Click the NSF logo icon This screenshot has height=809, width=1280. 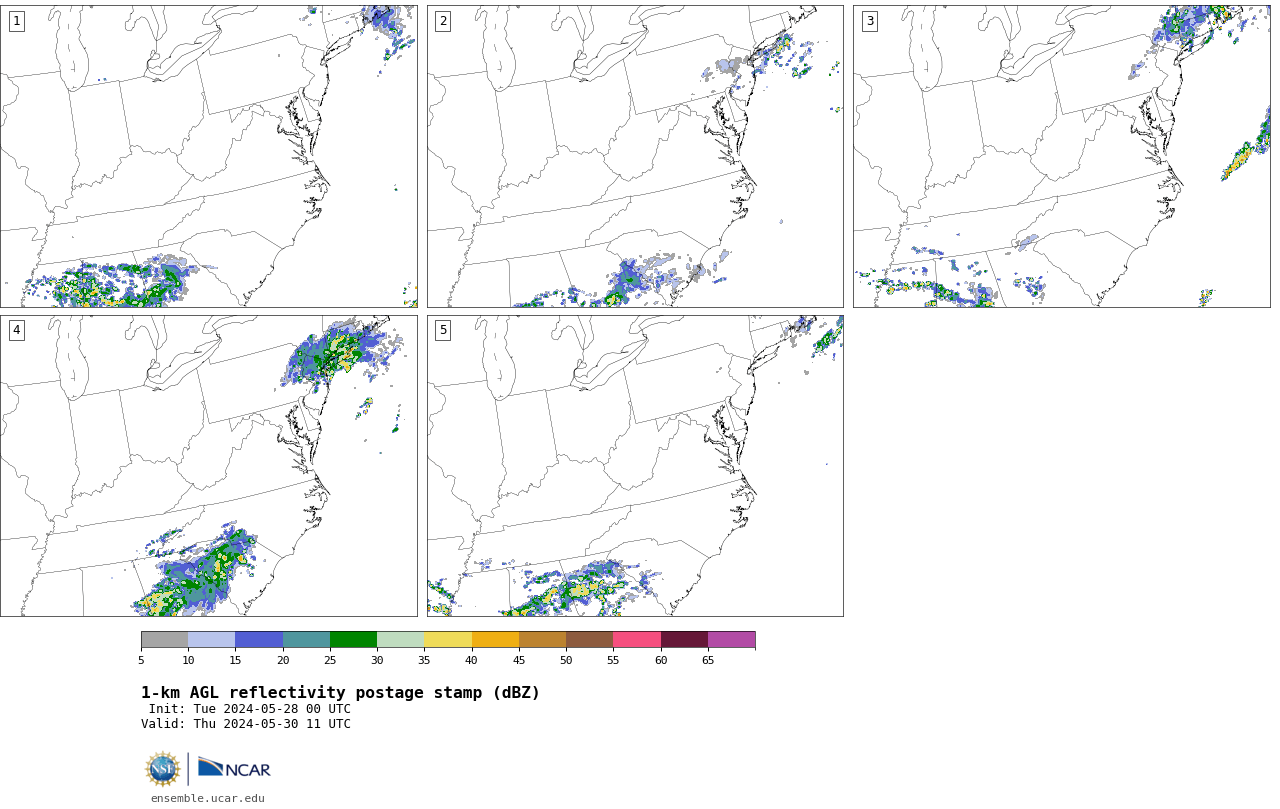tap(163, 769)
